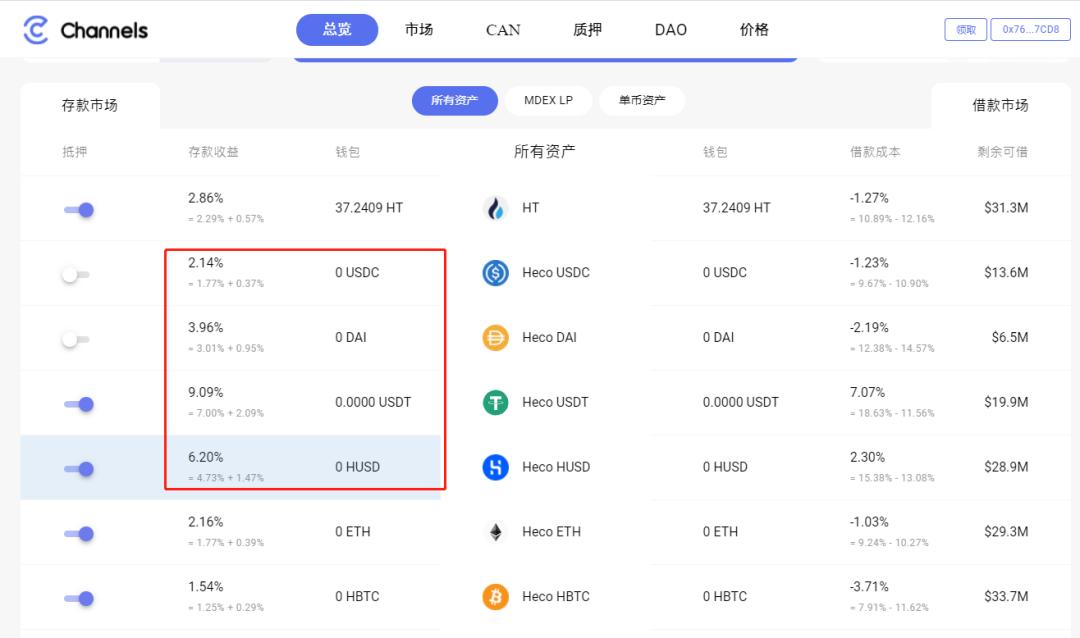
Task: Select the MDEX LP asset filter
Action: tap(548, 100)
